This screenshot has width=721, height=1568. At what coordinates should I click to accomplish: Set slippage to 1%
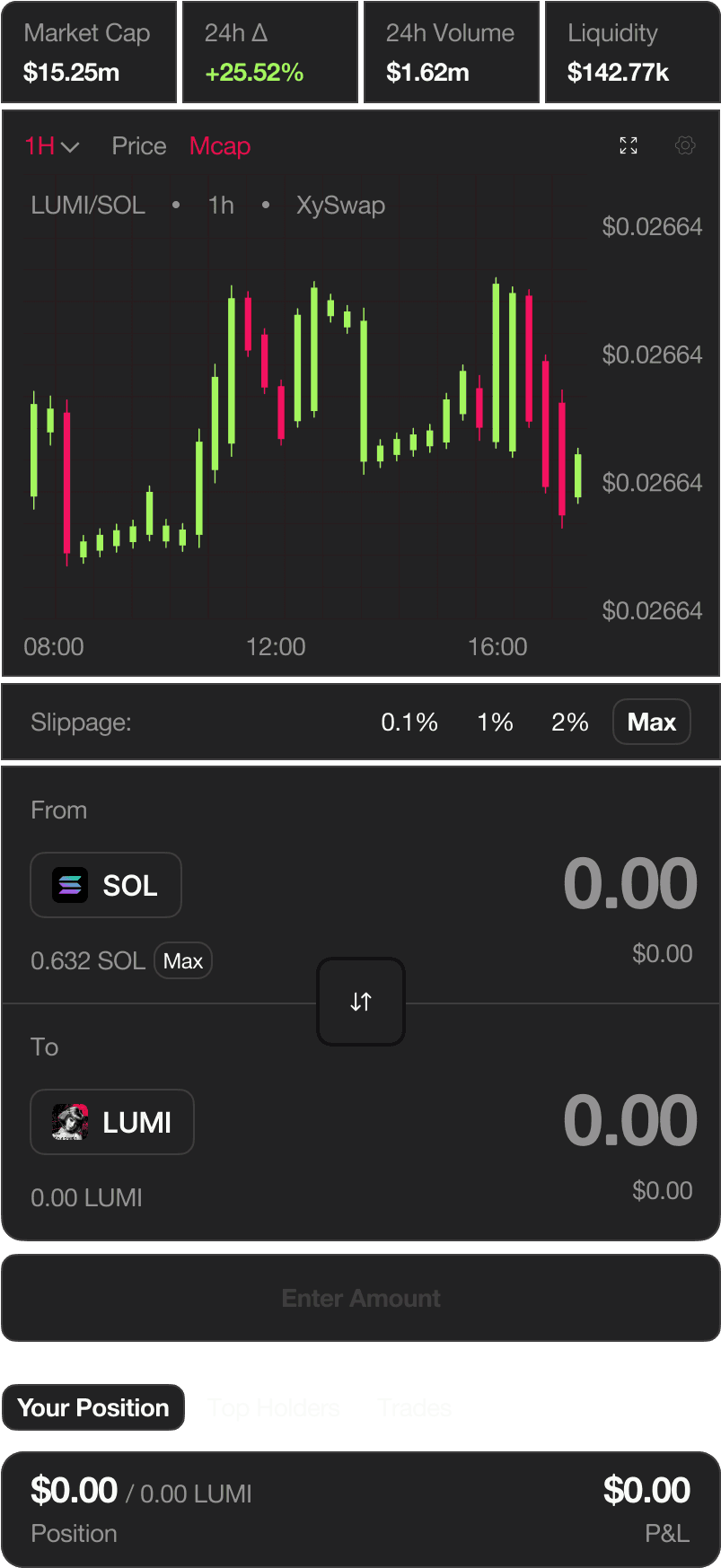coord(495,723)
